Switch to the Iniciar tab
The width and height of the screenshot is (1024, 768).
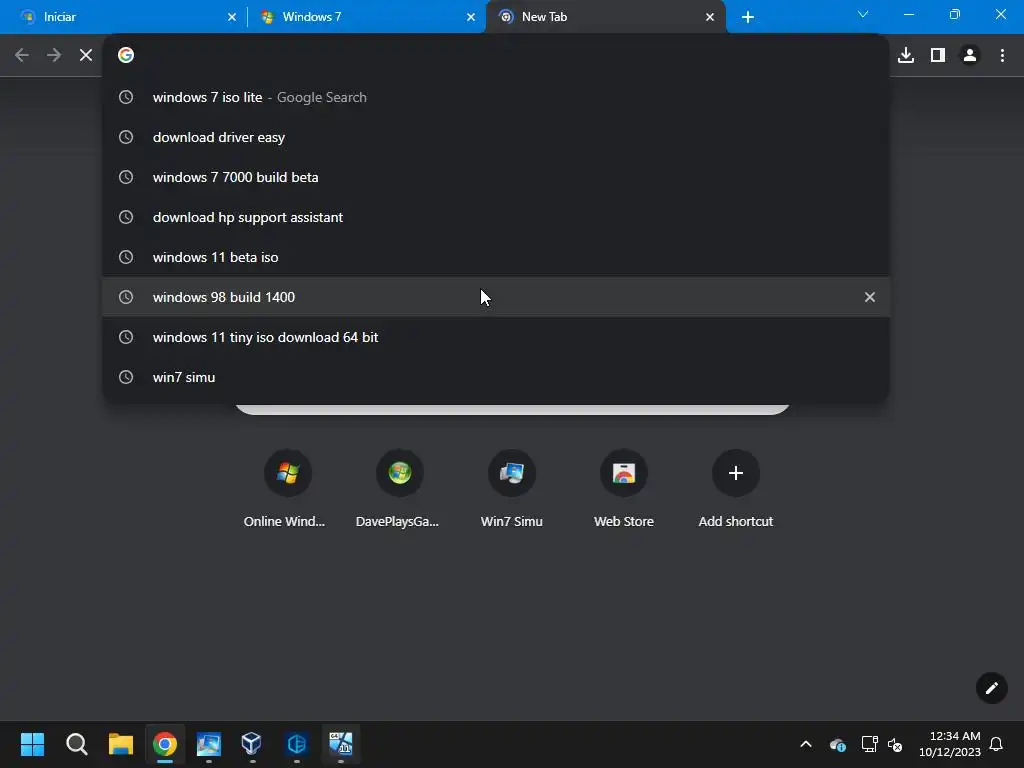click(124, 17)
